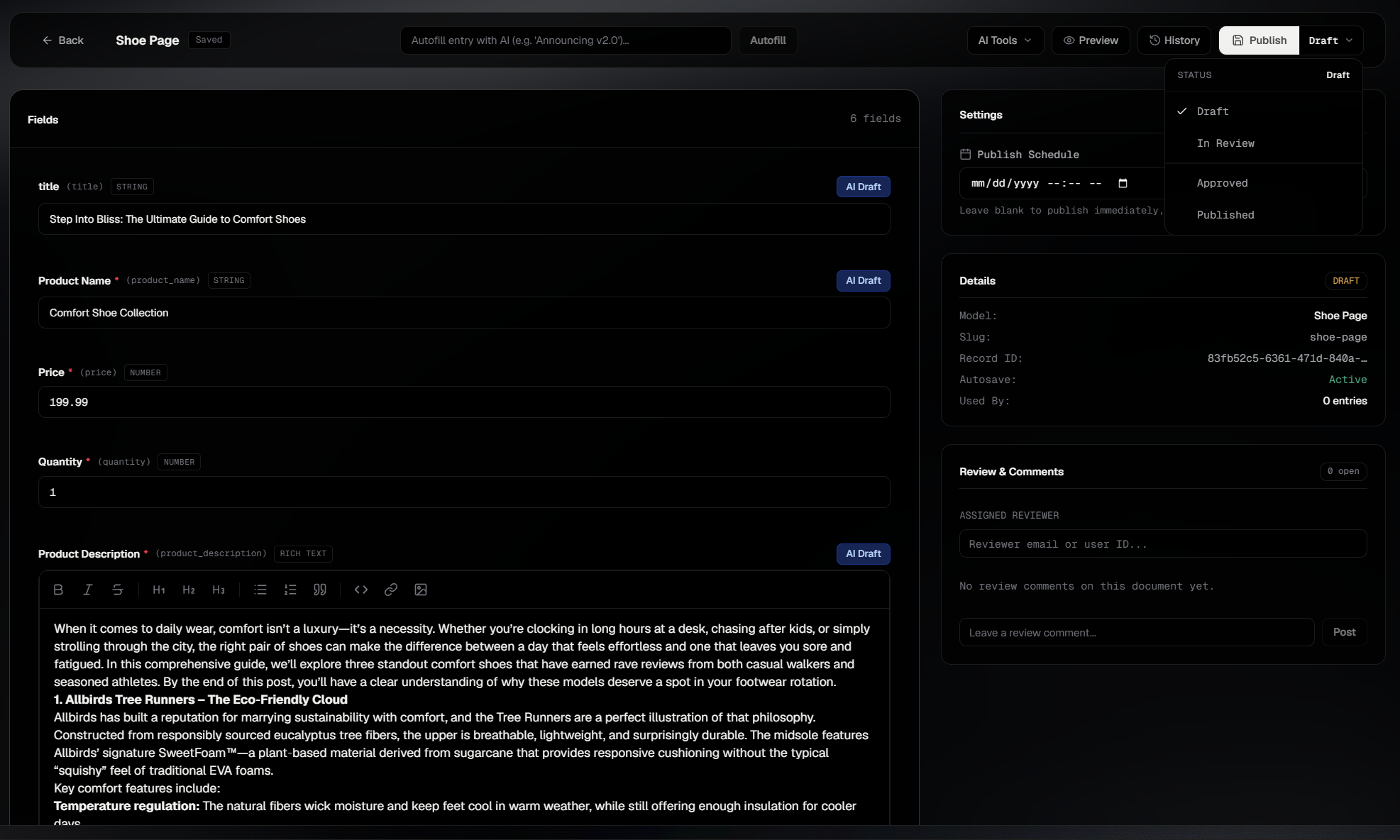Click the 'shoe-page' slug value
Image resolution: width=1400 pixels, height=840 pixels.
click(1338, 337)
